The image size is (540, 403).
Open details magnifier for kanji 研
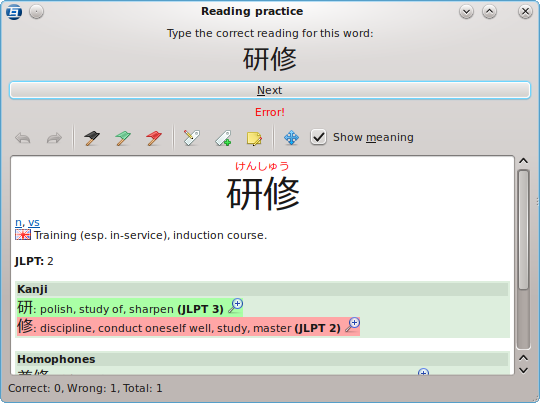tap(236, 306)
